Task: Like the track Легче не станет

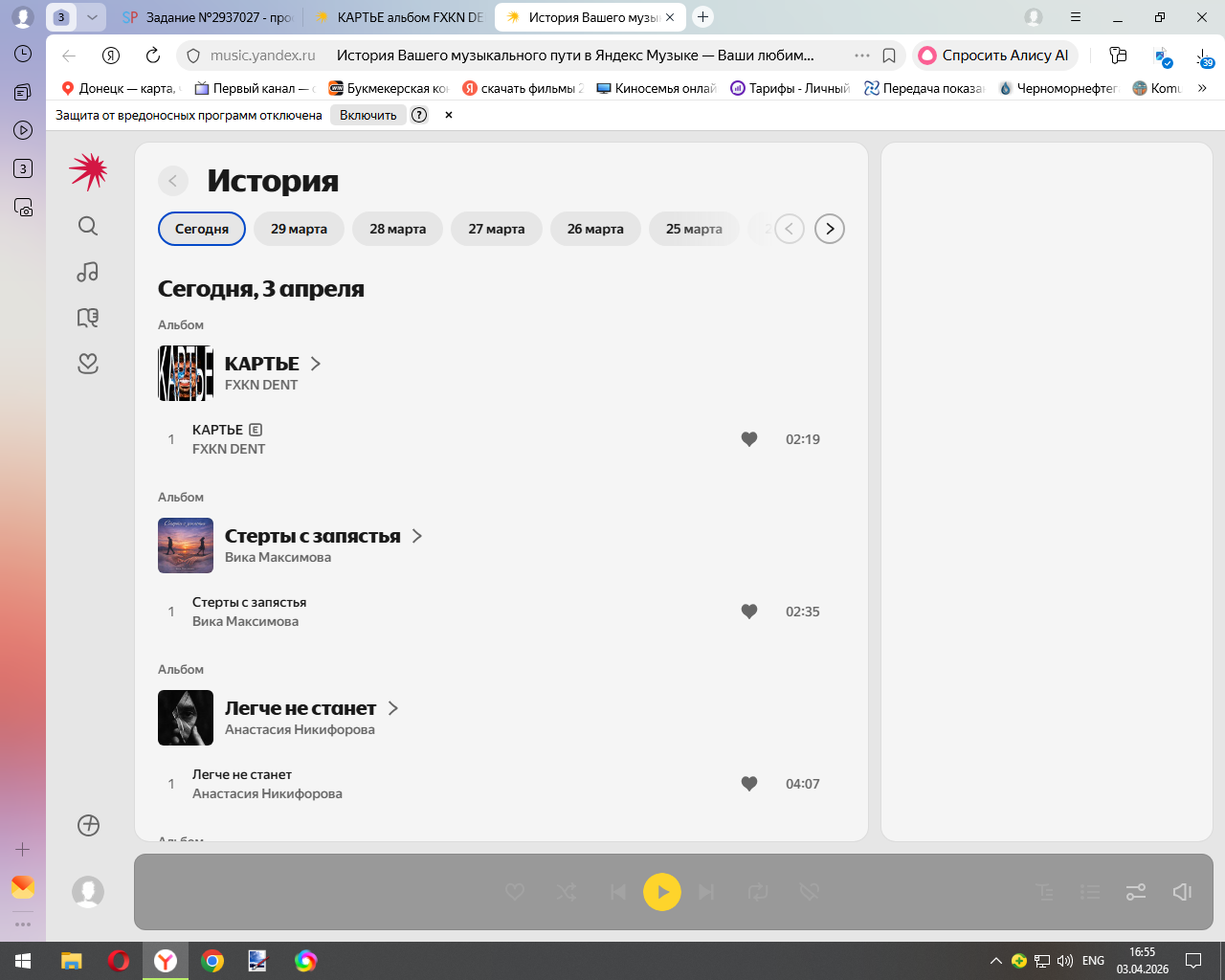Action: pyautogui.click(x=749, y=784)
